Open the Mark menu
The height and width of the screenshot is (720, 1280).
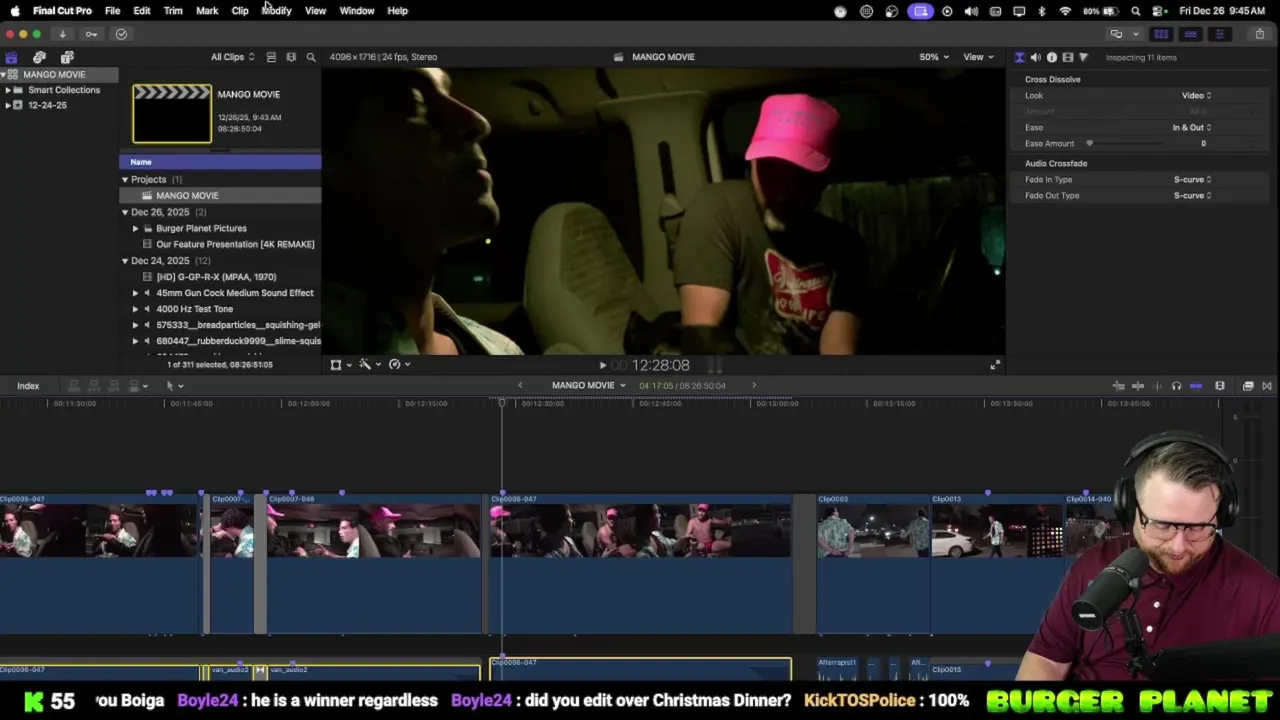pyautogui.click(x=207, y=11)
